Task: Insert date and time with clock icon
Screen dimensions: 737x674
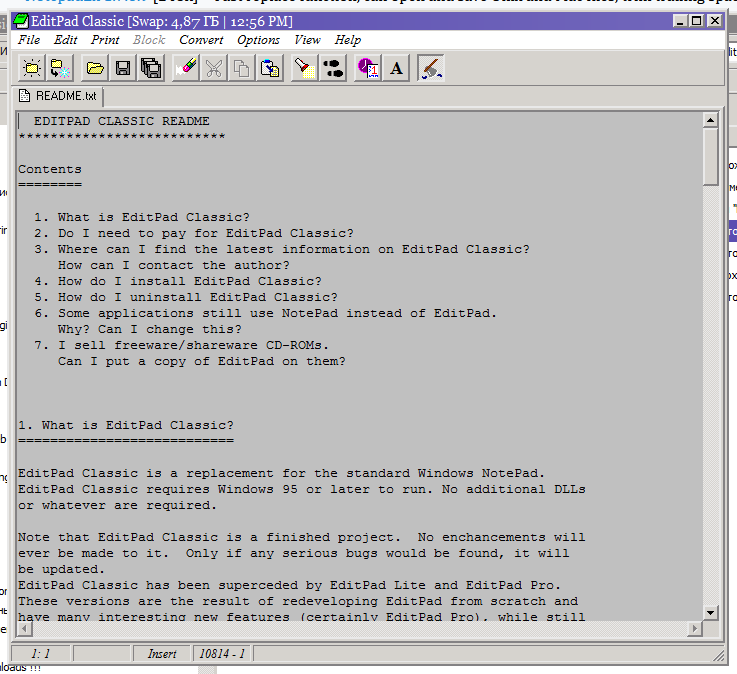Action: [368, 69]
